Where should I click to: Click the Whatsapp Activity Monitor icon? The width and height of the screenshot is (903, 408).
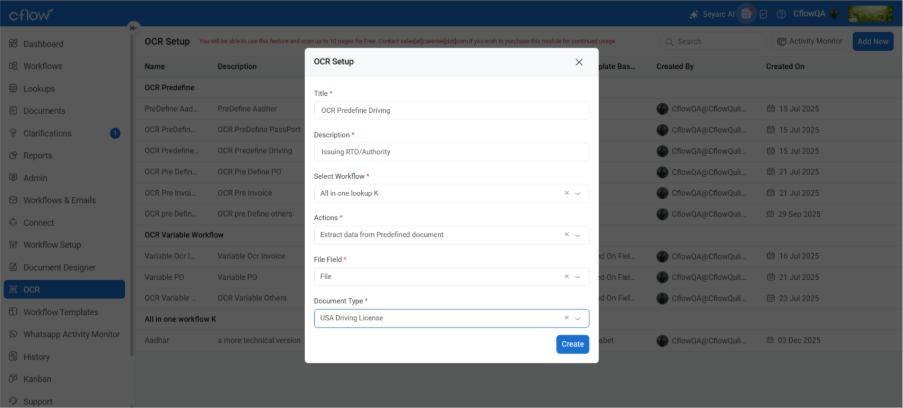(x=13, y=334)
